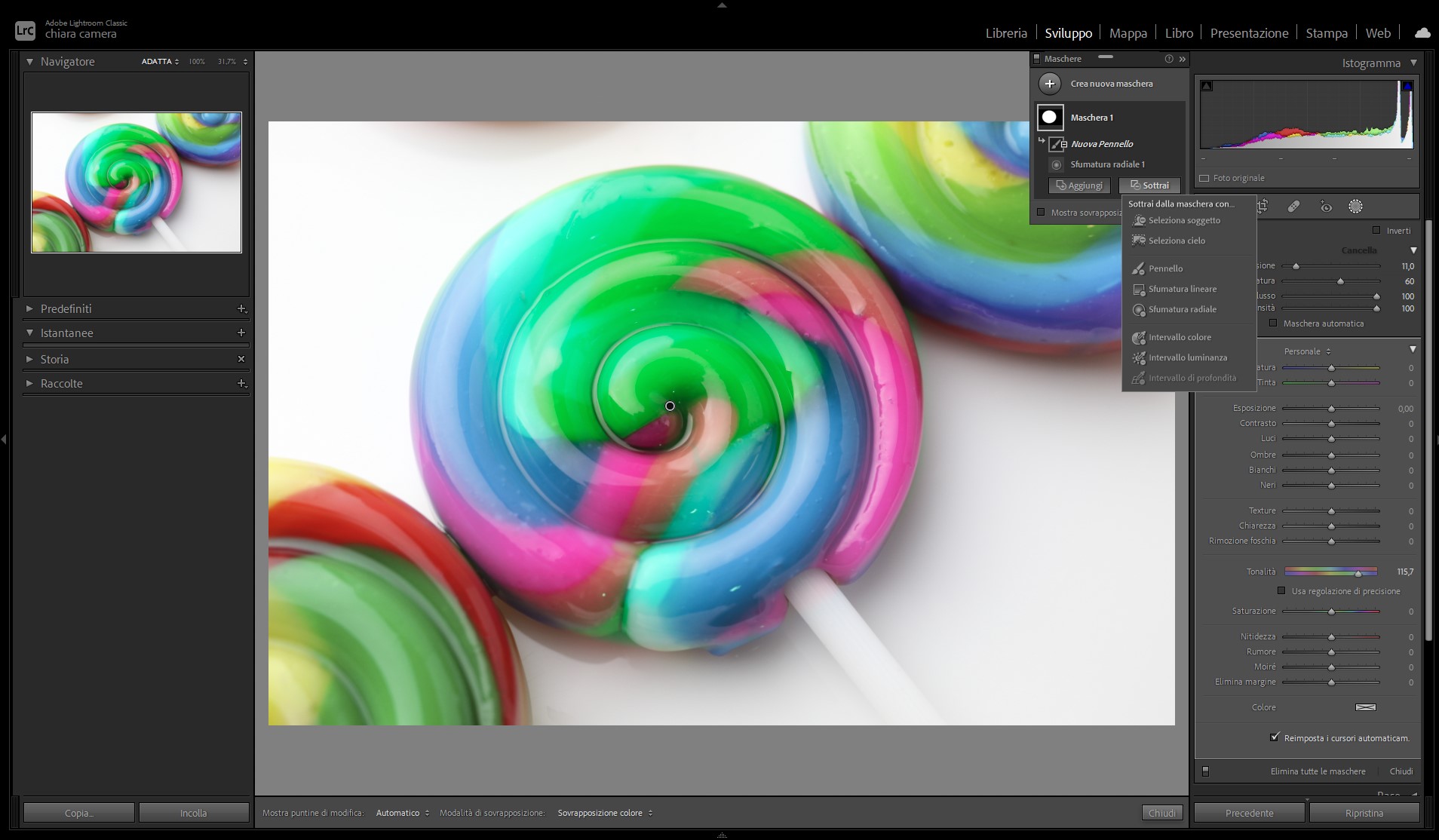
Task: Click the Aggiungi mask button
Action: (1079, 185)
